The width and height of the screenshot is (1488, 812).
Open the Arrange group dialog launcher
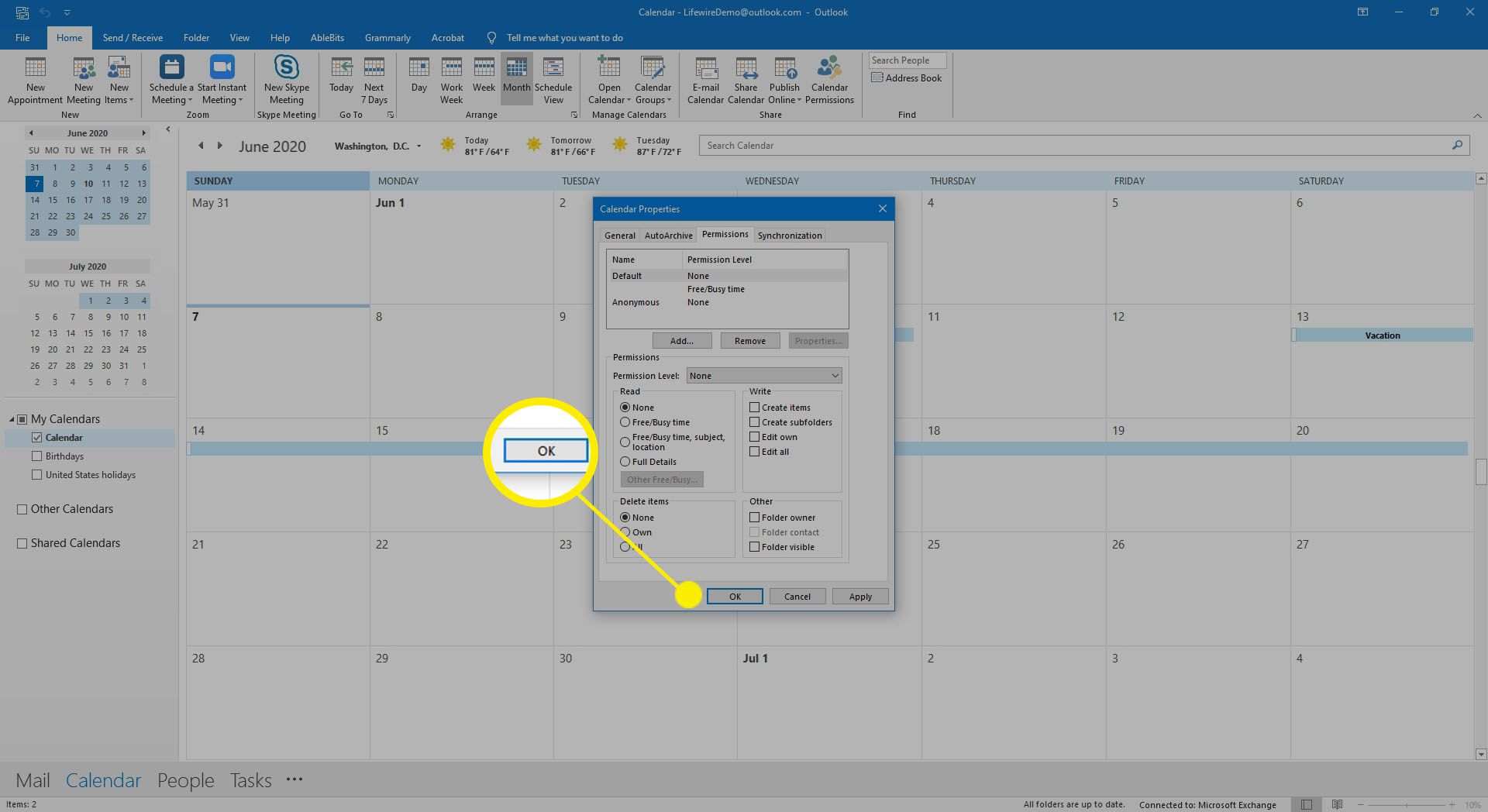[x=574, y=115]
